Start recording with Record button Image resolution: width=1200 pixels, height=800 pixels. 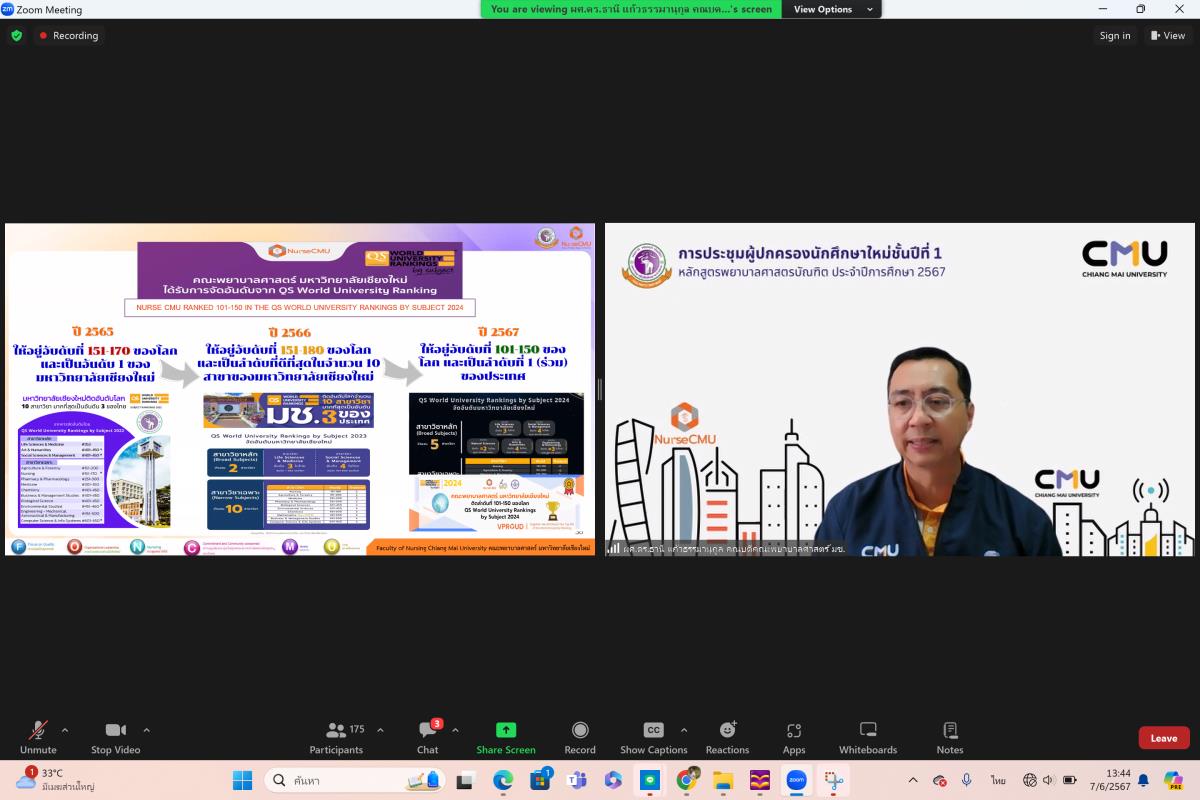click(580, 737)
